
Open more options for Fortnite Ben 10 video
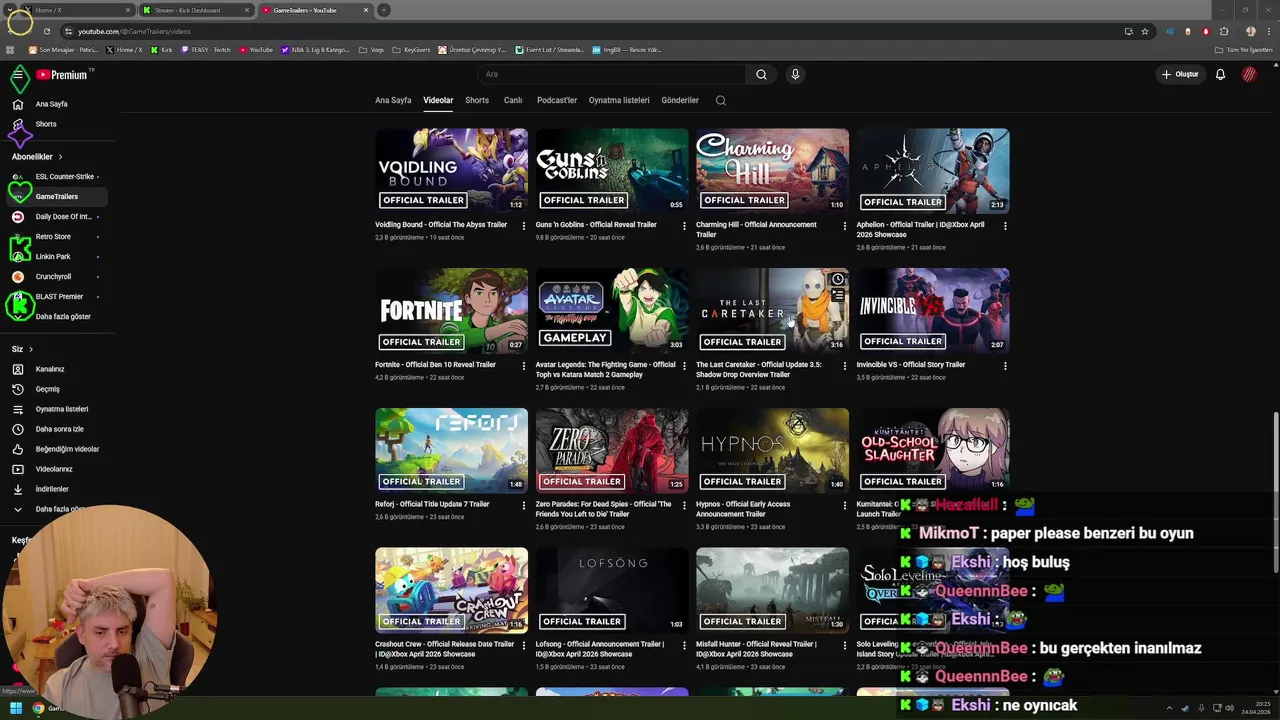(x=524, y=366)
